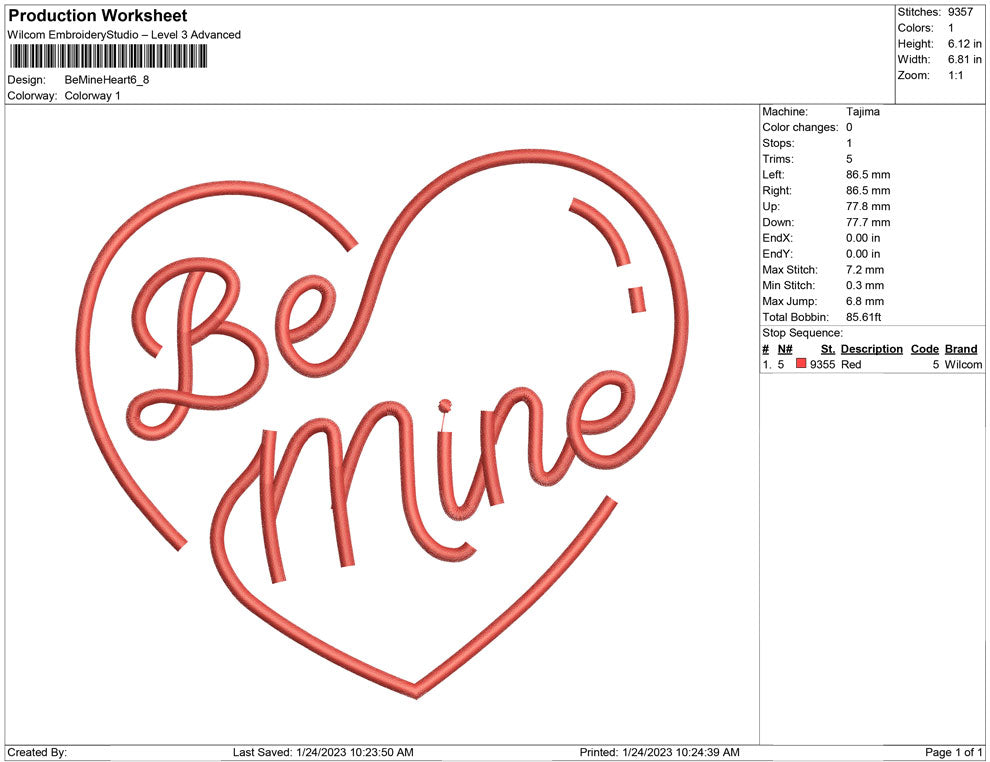Image resolution: width=990 pixels, height=762 pixels.
Task: Click the red thread color swatch
Action: [802, 365]
